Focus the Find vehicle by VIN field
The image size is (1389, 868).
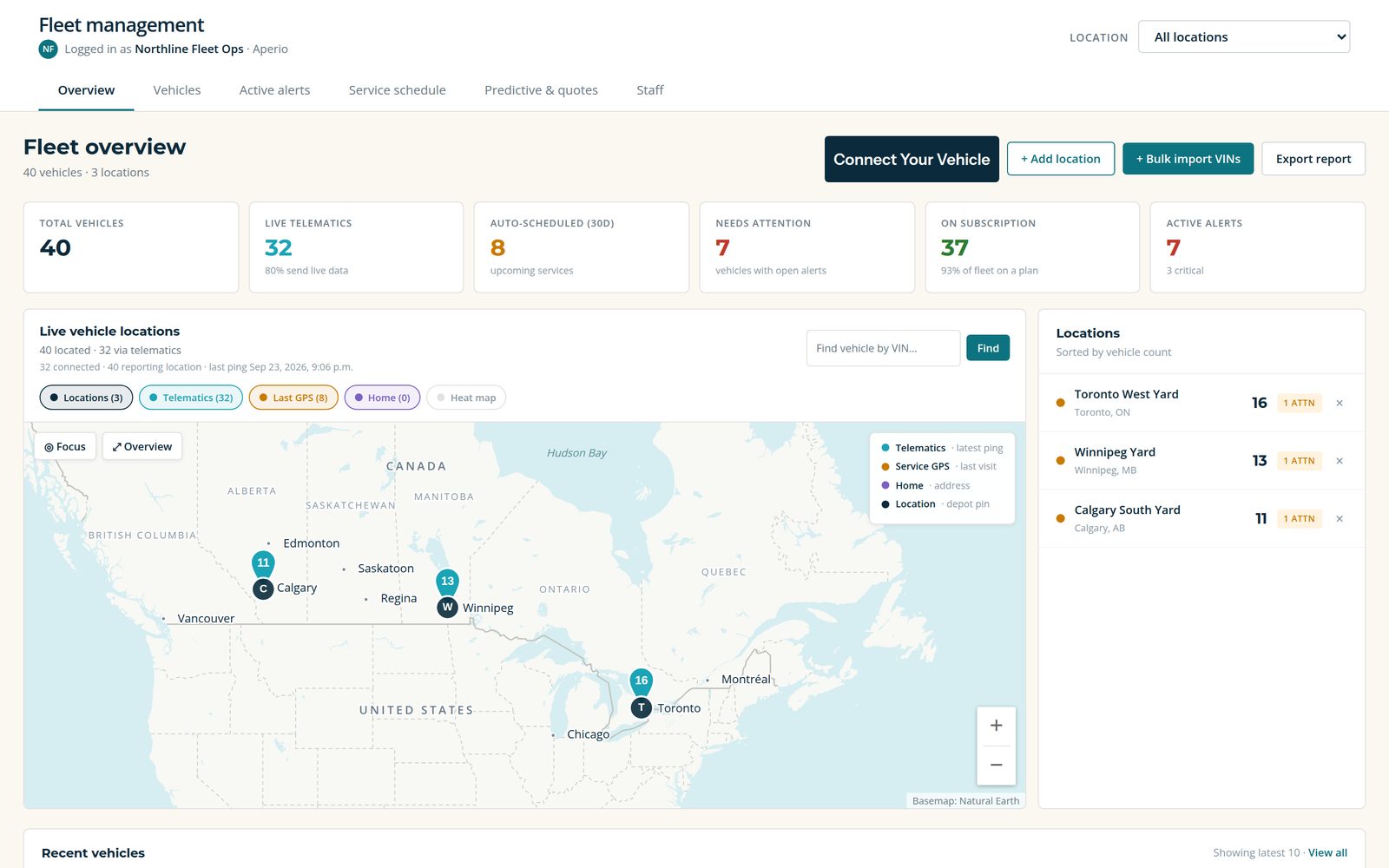pyautogui.click(x=883, y=348)
